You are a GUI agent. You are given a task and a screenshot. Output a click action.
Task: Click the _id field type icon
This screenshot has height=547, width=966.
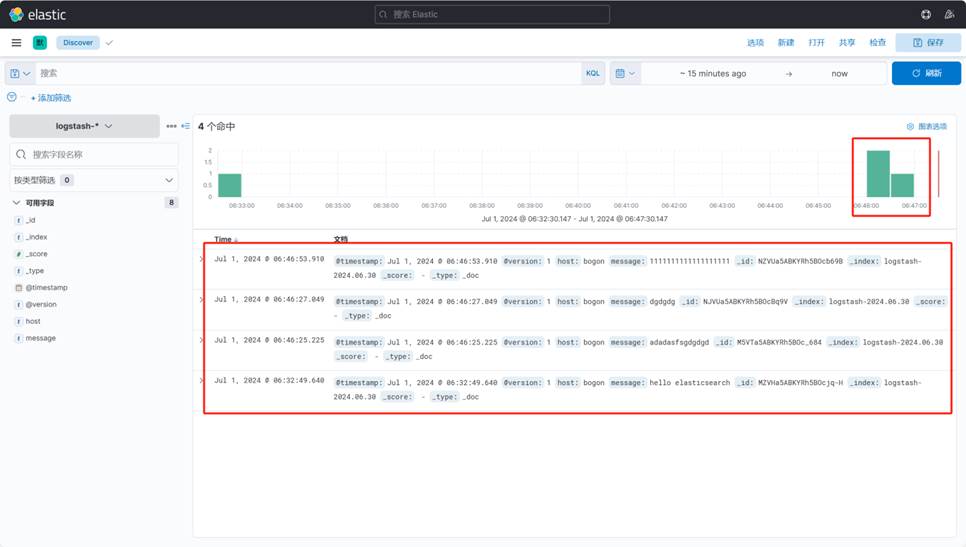(x=19, y=221)
